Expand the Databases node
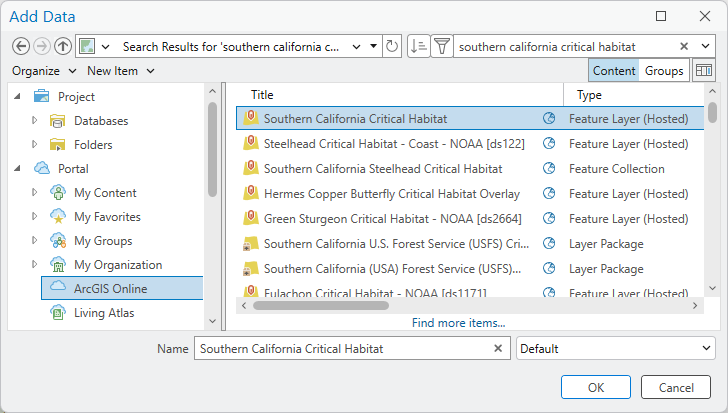 point(34,120)
